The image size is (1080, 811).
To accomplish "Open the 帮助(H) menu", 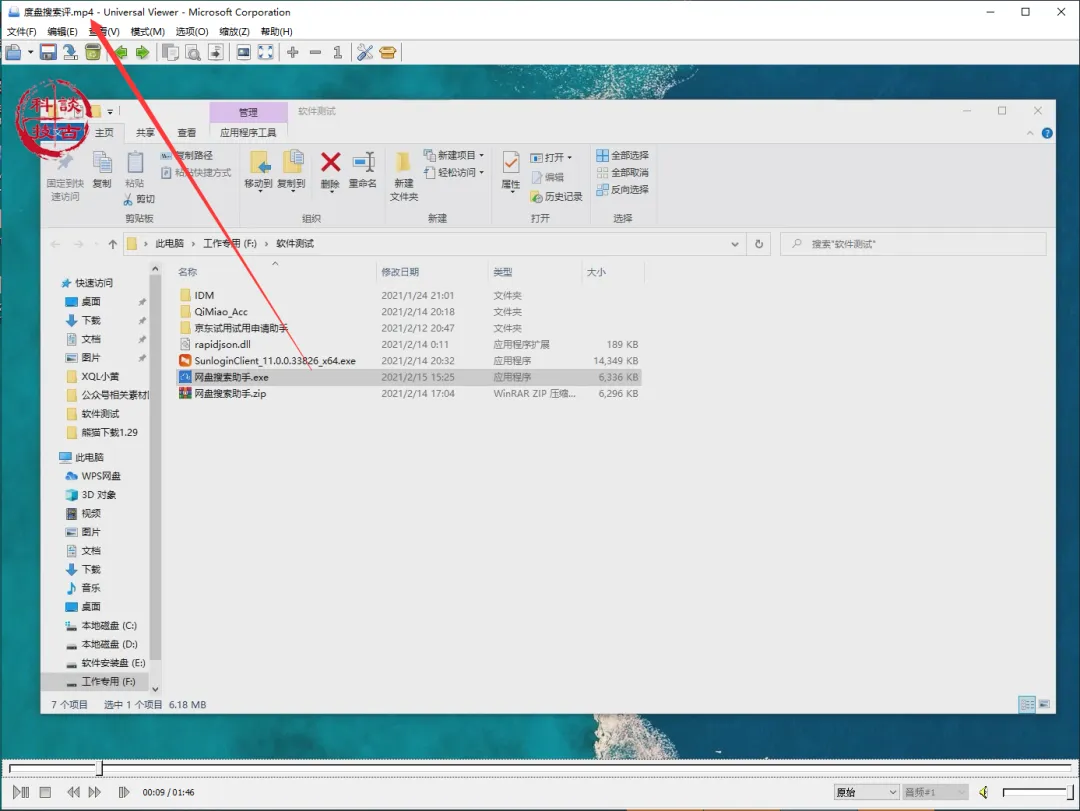I will 276,32.
